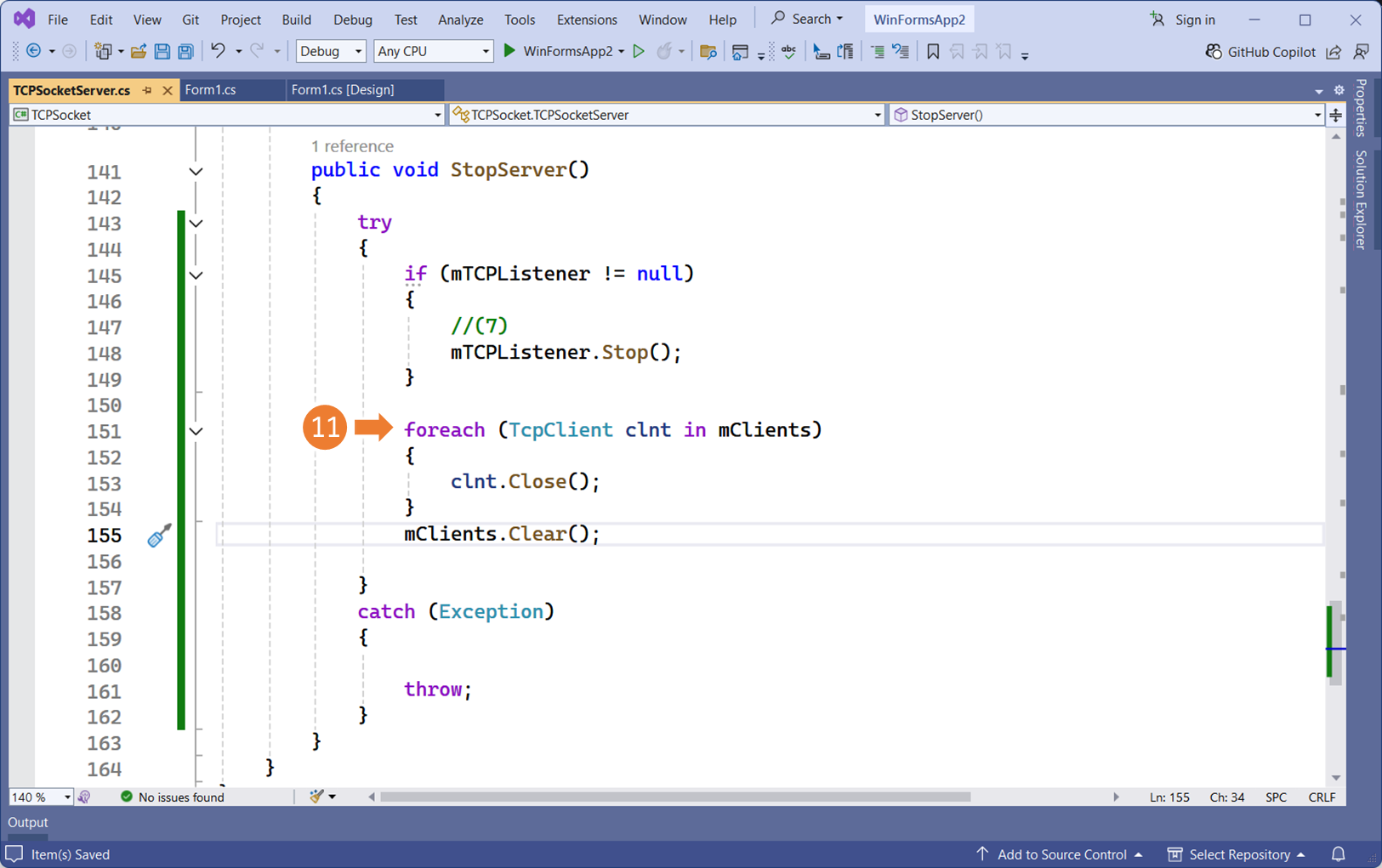Start debugging WinFormsApp2 with green play icon
Viewport: 1382px width, 868px height.
[x=509, y=51]
